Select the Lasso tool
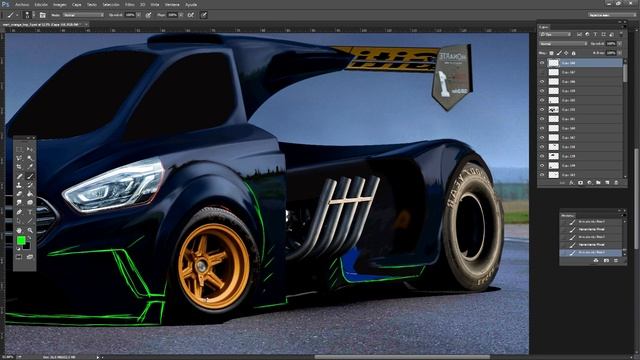 pos(19,158)
